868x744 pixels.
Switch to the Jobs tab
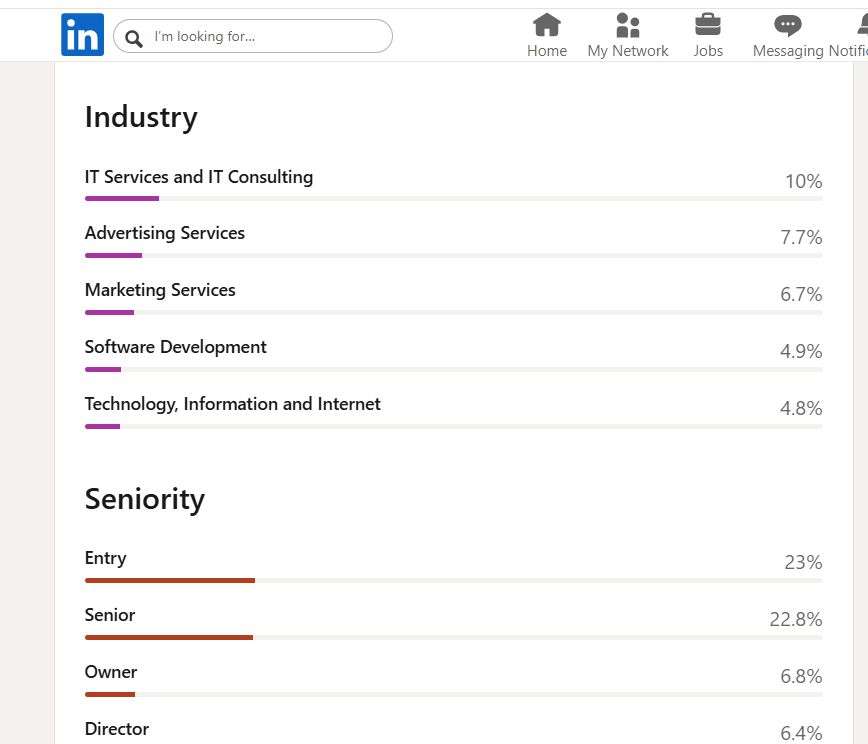coord(708,35)
